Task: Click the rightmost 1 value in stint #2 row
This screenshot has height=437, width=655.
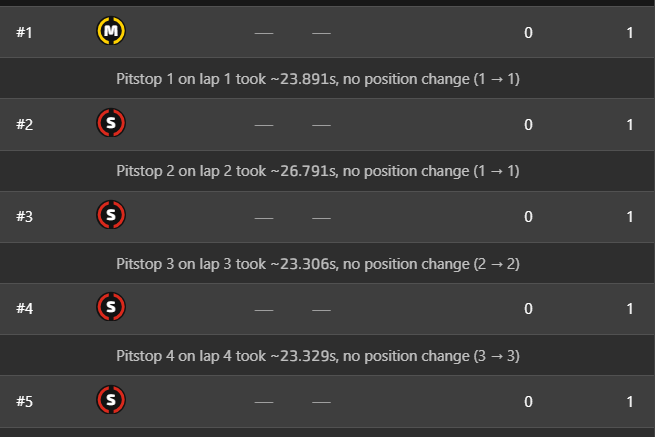Action: pos(630,125)
